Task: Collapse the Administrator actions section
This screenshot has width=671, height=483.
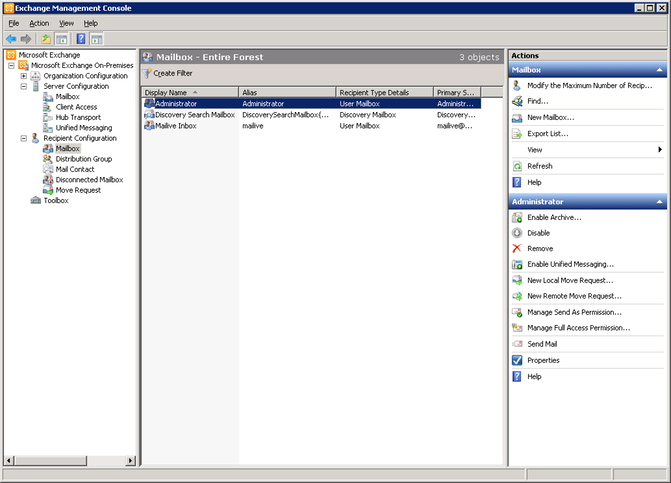Action: [659, 201]
